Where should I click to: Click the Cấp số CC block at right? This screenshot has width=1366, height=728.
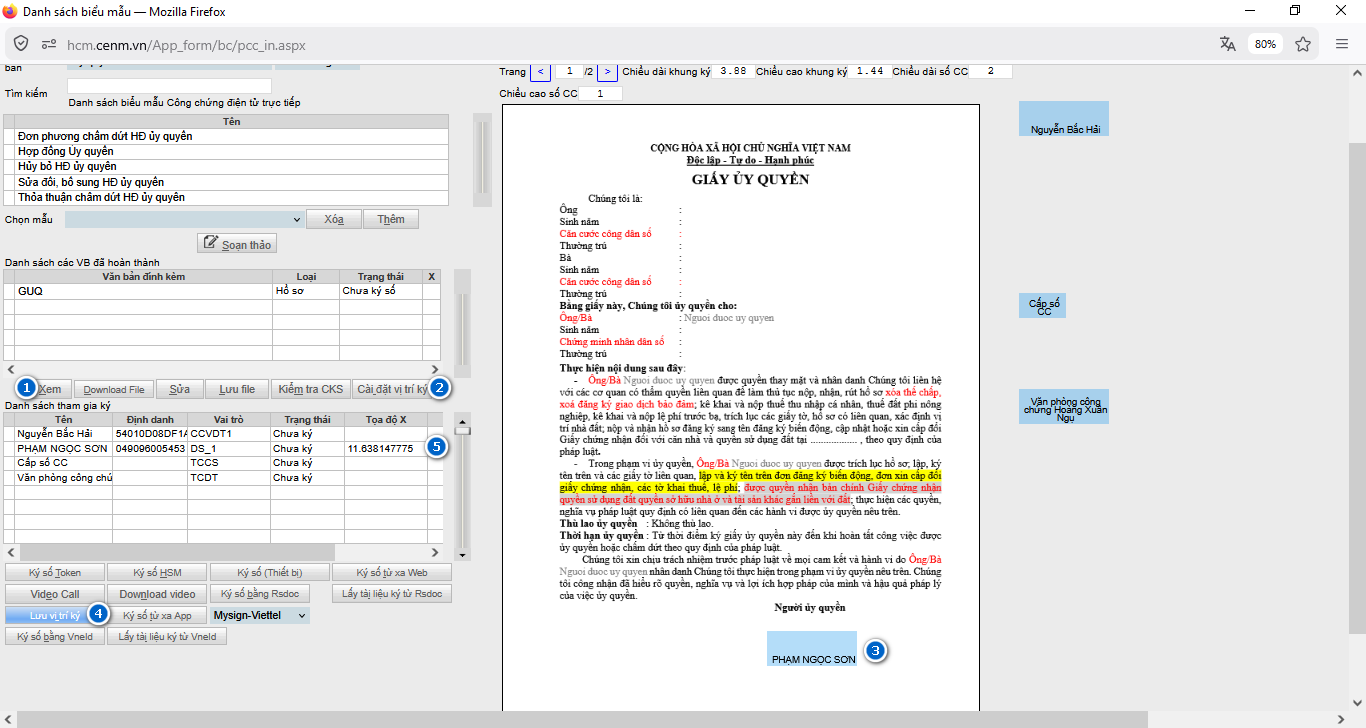pos(1044,306)
